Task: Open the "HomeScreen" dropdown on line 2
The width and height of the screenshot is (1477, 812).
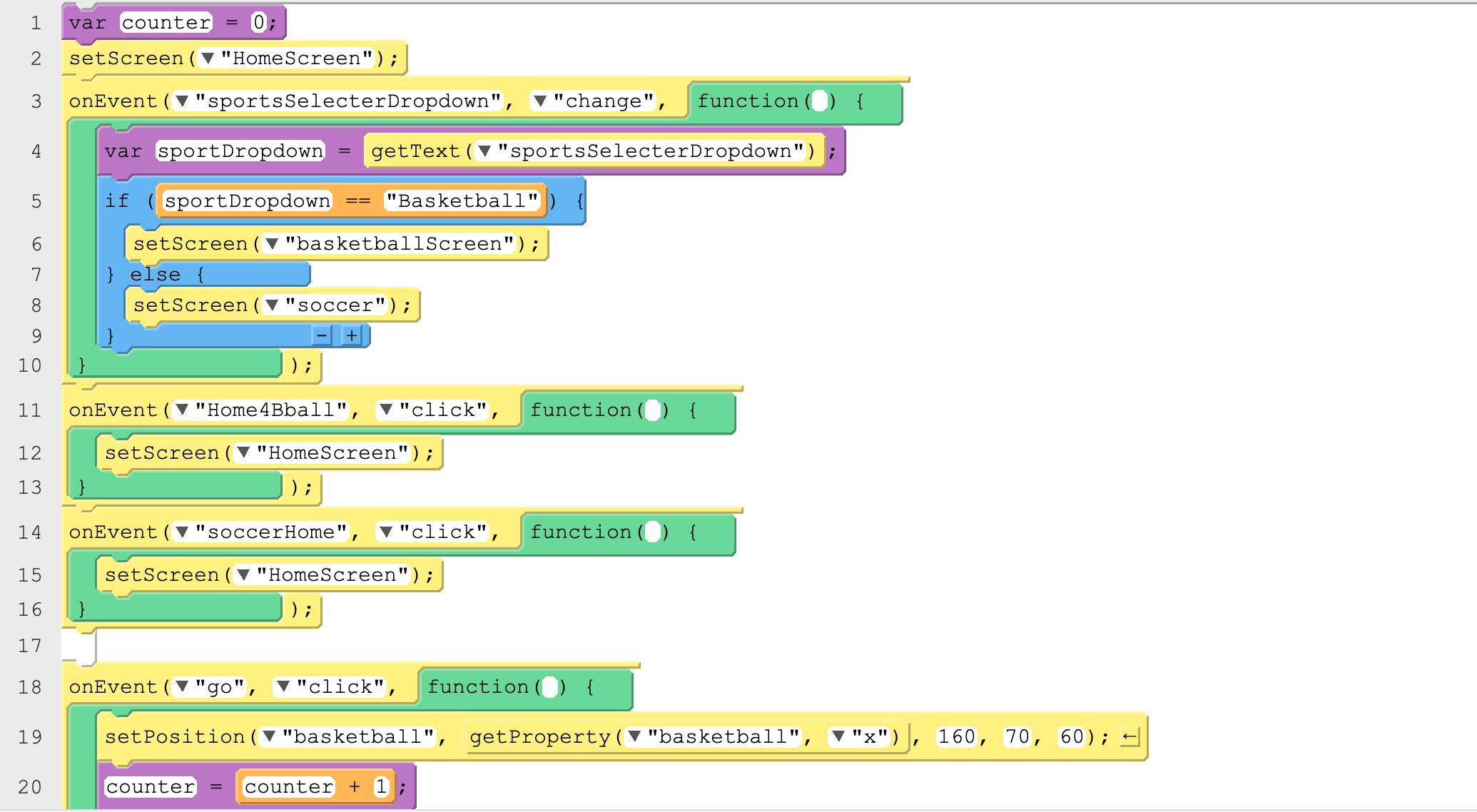Action: (208, 59)
